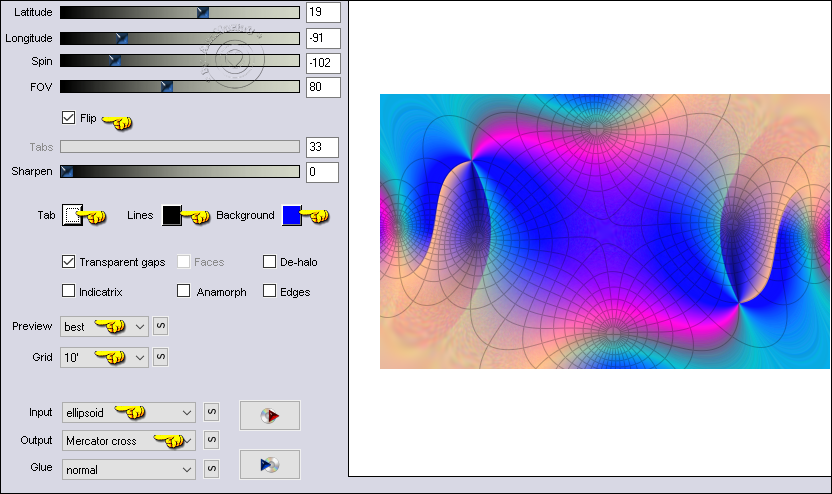Click the red arrow disc button
Image resolution: width=832 pixels, height=494 pixels.
point(270,417)
